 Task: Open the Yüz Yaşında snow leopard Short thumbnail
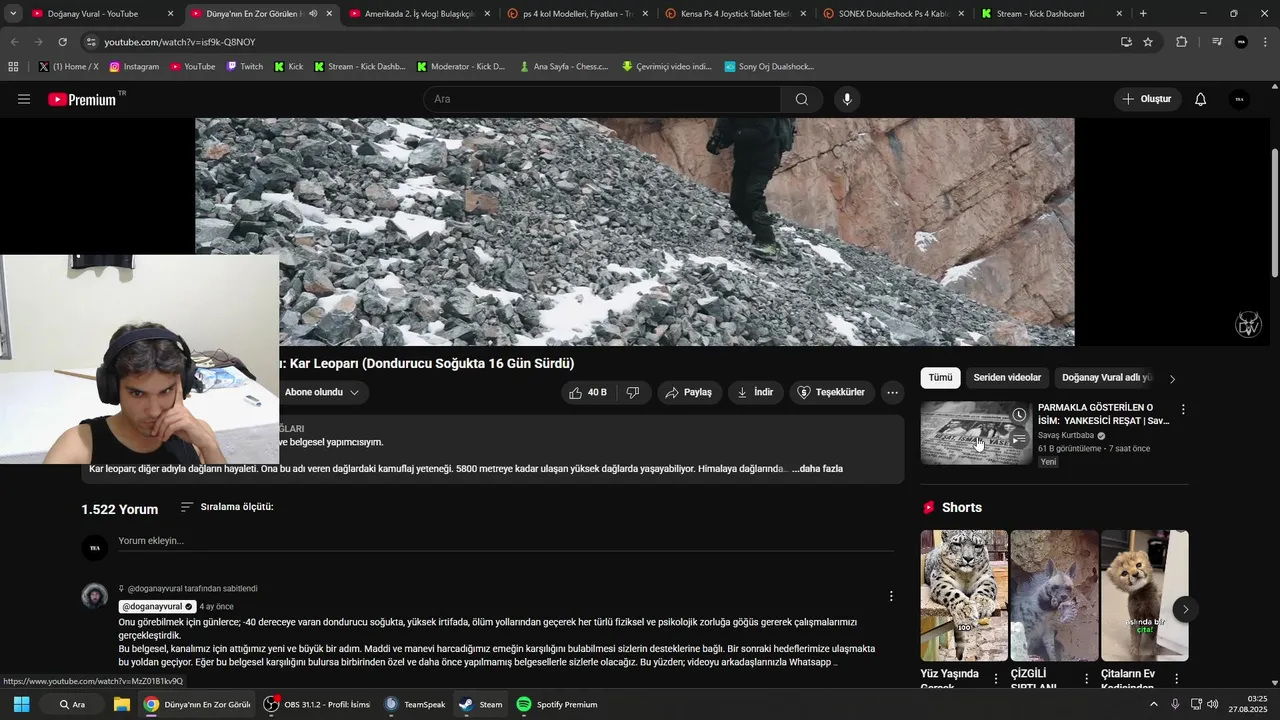tap(964, 596)
